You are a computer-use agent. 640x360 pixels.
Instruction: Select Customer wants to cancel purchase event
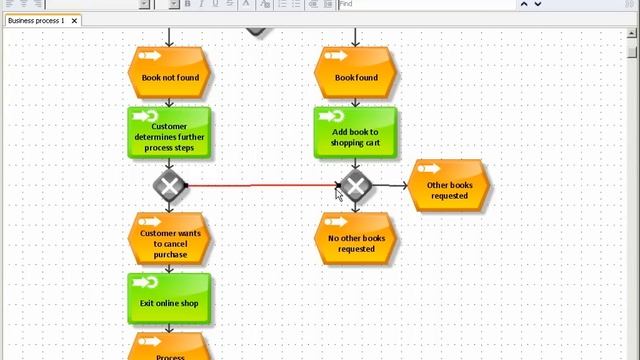(x=169, y=239)
